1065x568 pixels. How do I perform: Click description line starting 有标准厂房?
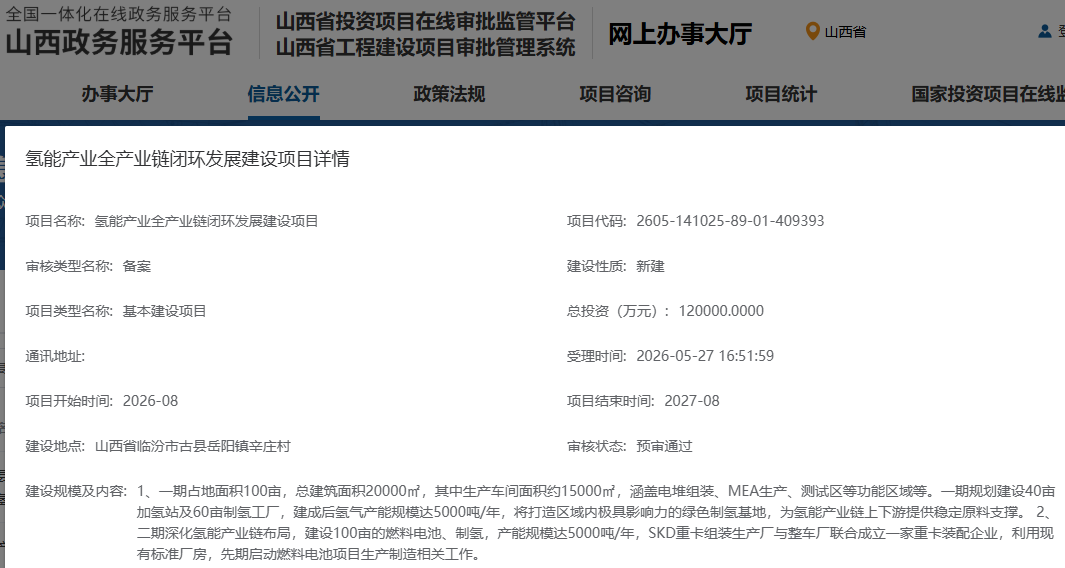click(309, 554)
